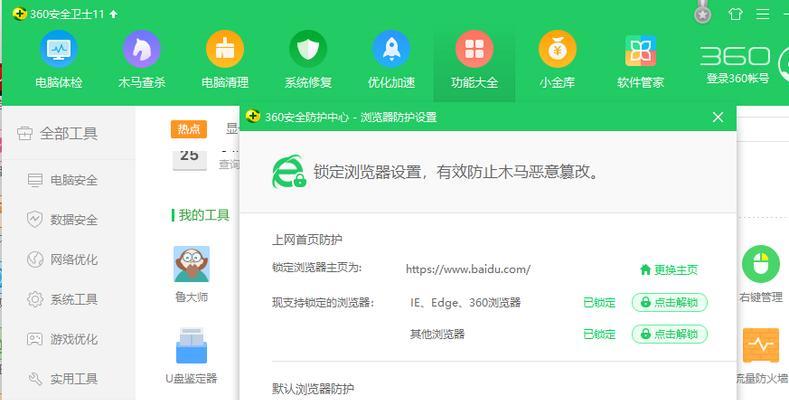Viewport: 789px width, 400px height.
Task: Select 系统工具 sidebar category
Action: click(62, 299)
